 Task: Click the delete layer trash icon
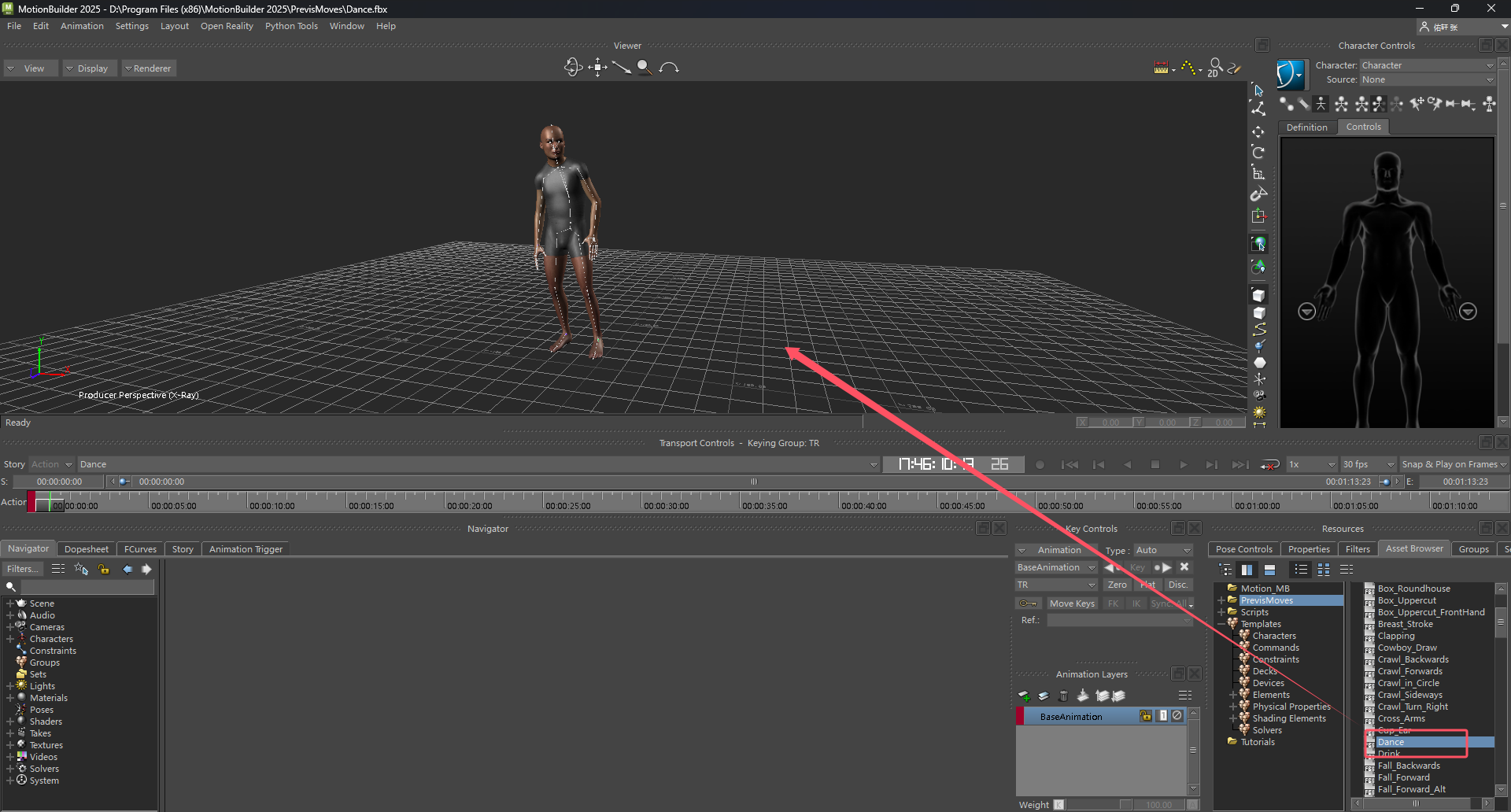coord(1063,696)
